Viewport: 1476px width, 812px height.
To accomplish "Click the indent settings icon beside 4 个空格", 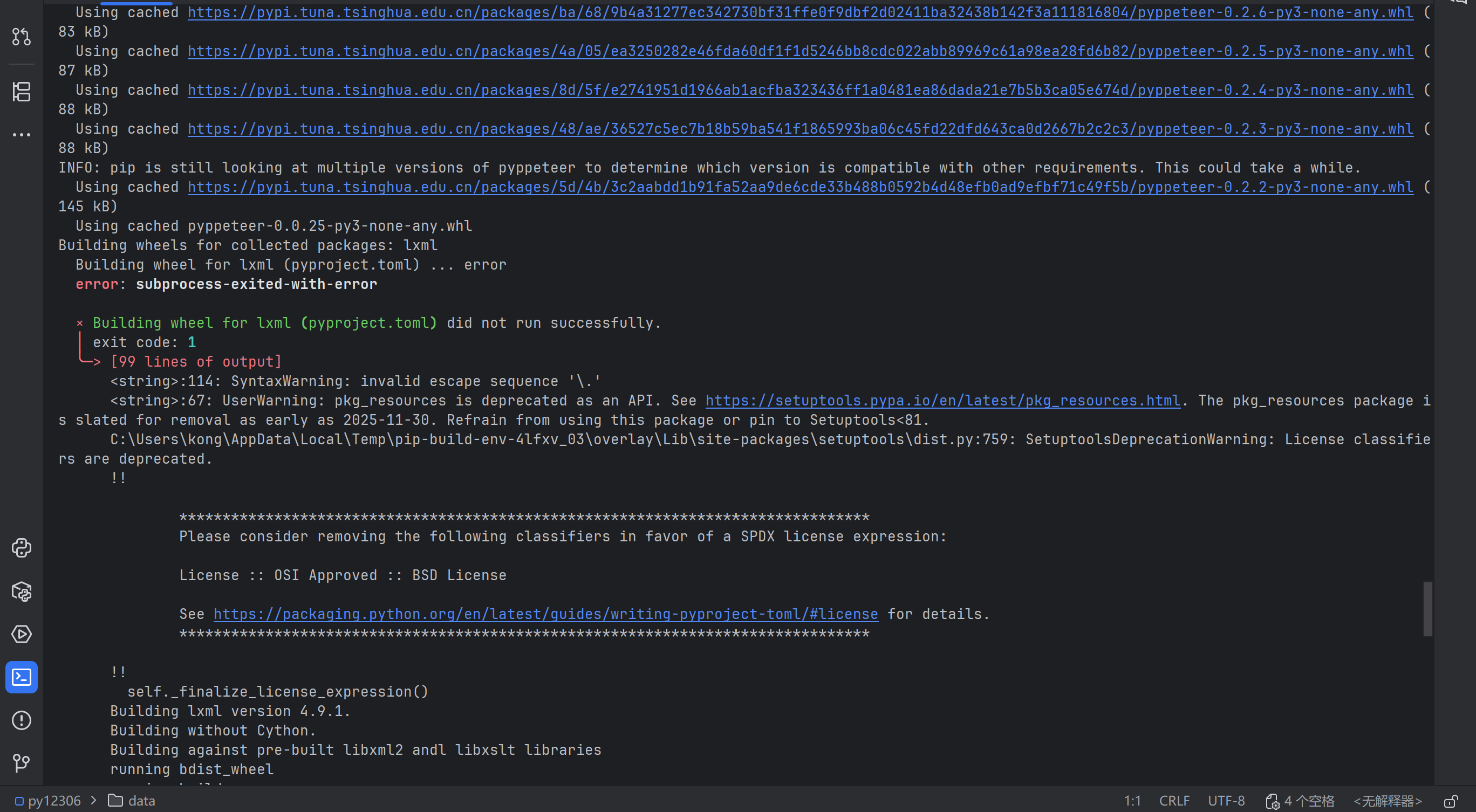I will [x=1273, y=801].
